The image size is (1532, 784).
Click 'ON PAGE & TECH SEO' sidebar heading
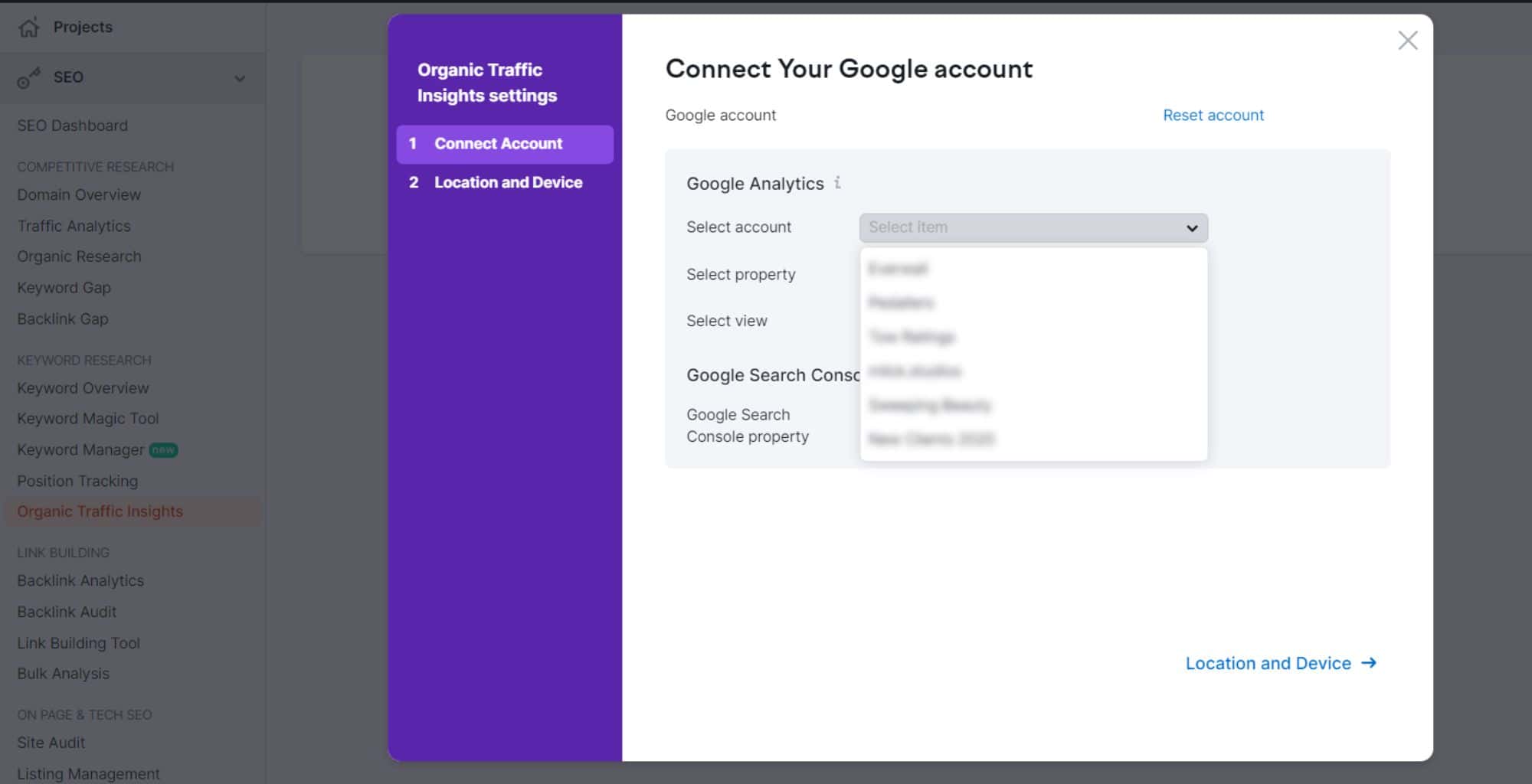(84, 714)
